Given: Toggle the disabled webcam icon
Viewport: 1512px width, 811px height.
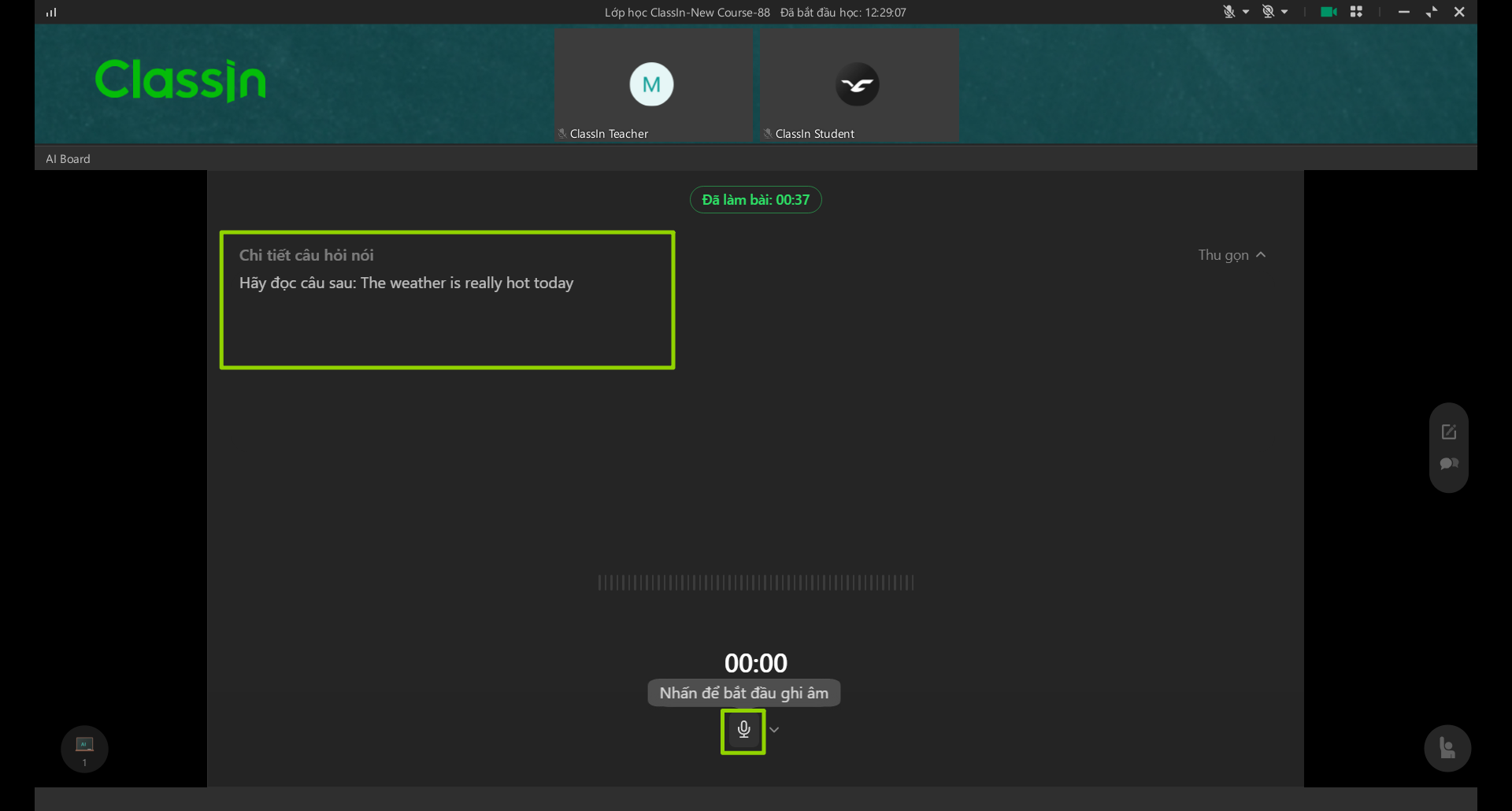Looking at the screenshot, I should [1268, 12].
